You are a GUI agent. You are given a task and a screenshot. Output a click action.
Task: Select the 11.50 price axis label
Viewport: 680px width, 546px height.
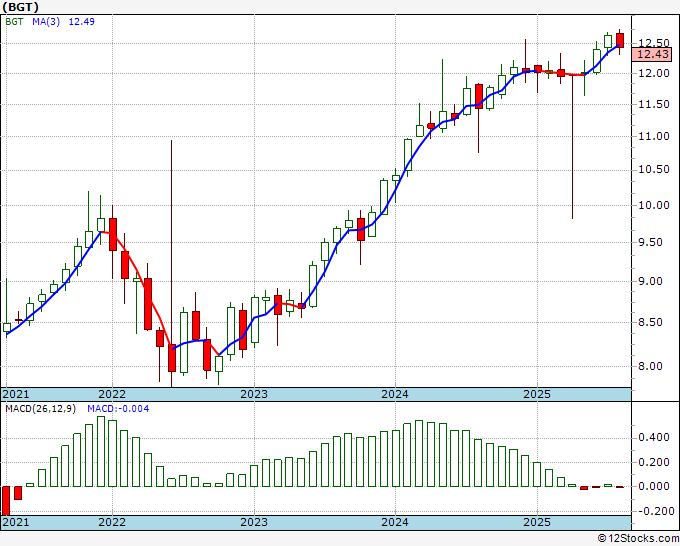pyautogui.click(x=654, y=104)
